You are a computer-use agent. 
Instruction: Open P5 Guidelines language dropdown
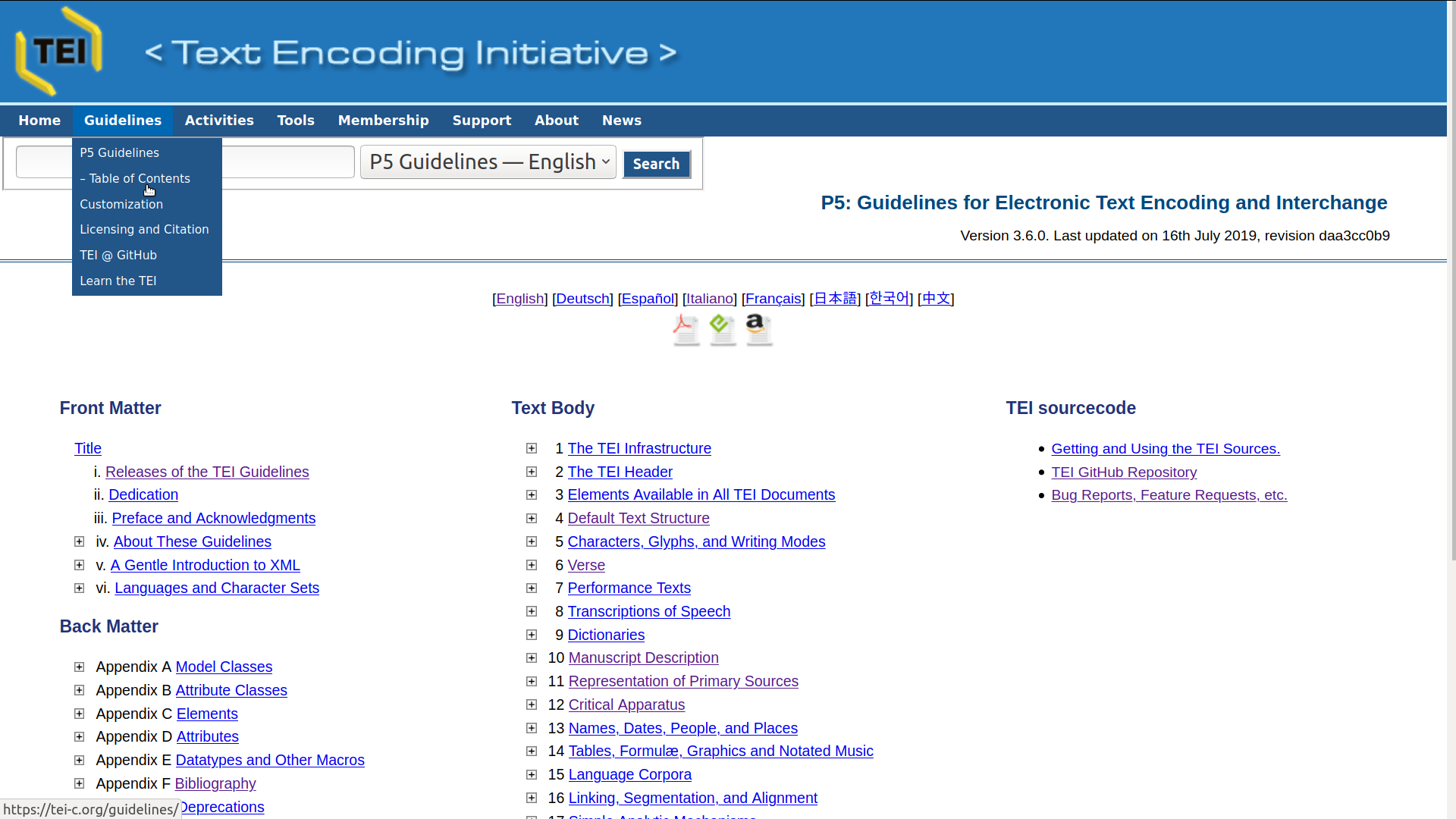pyautogui.click(x=488, y=162)
